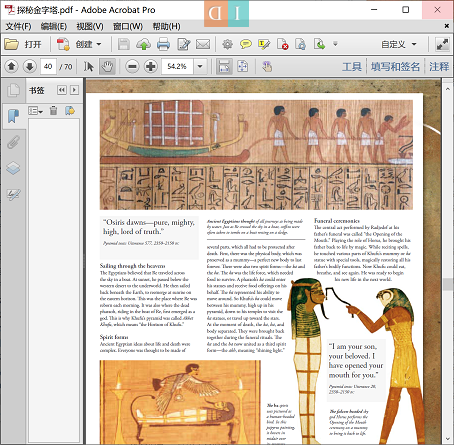Open the zoom level dropdown arrow
The width and height of the screenshot is (454, 445).
[200, 67]
